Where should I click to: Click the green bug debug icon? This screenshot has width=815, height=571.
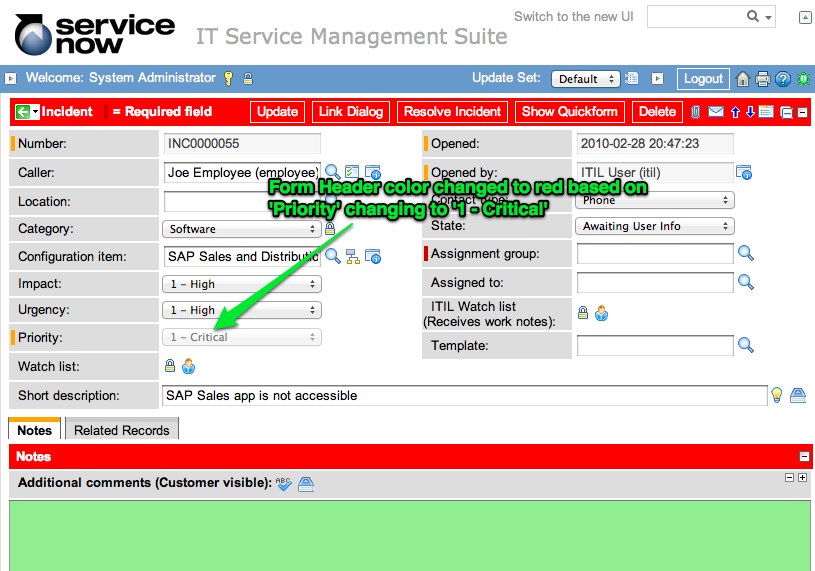click(803, 79)
